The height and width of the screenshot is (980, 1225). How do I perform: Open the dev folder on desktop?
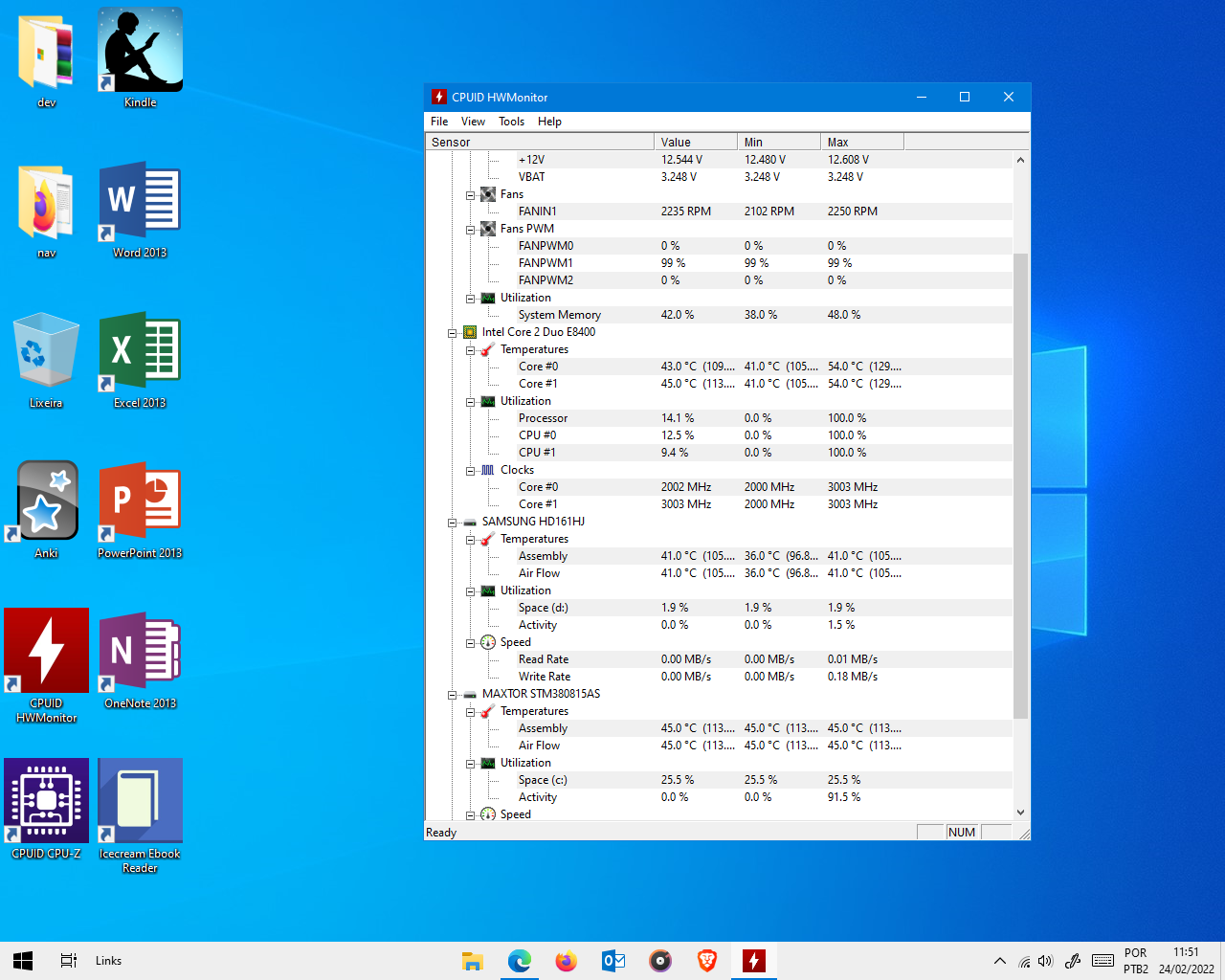(x=46, y=59)
